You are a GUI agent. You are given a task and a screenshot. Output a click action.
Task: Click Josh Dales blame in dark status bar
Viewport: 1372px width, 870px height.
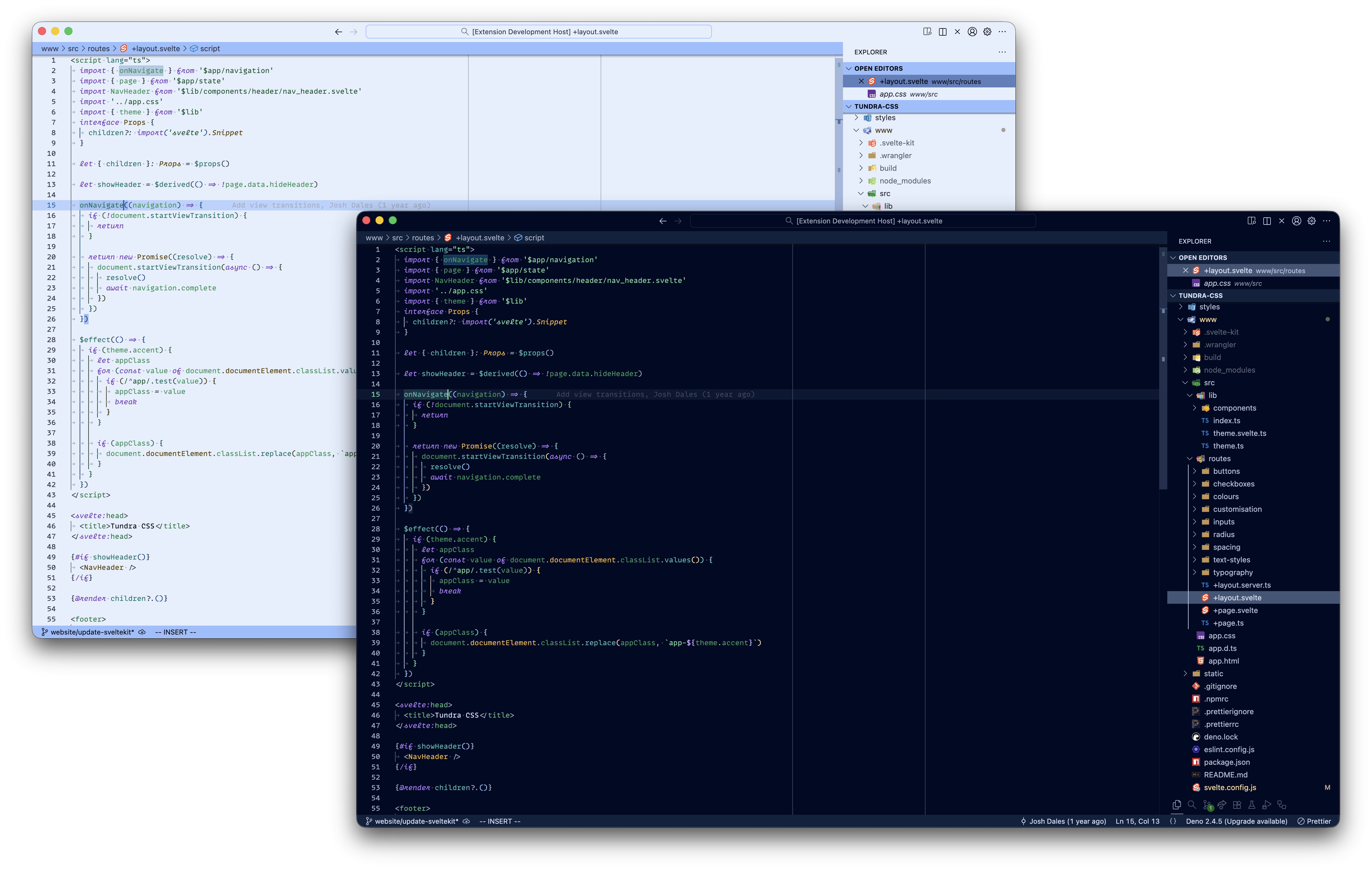pos(1063,821)
